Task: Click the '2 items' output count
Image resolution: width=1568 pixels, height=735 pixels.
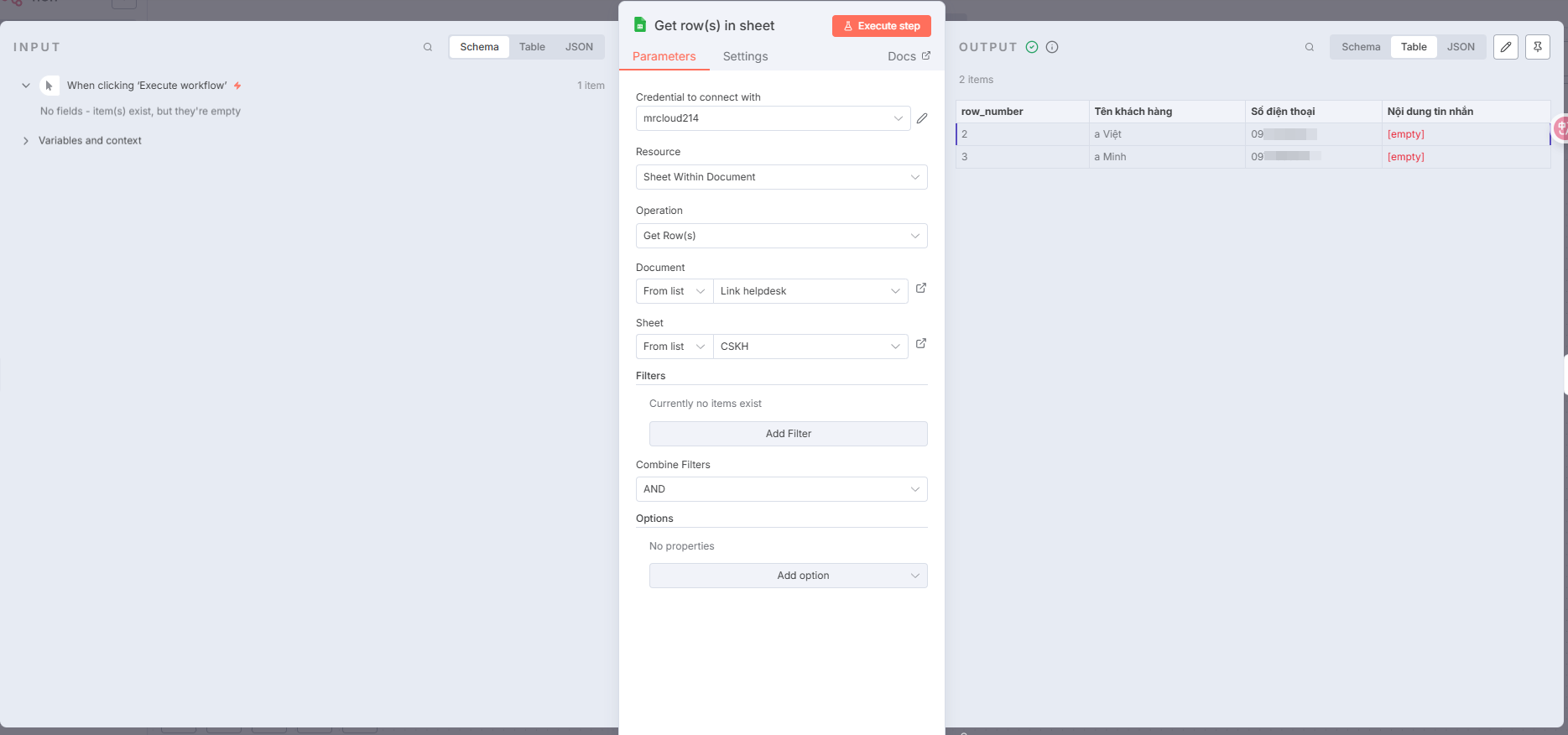Action: tap(976, 80)
